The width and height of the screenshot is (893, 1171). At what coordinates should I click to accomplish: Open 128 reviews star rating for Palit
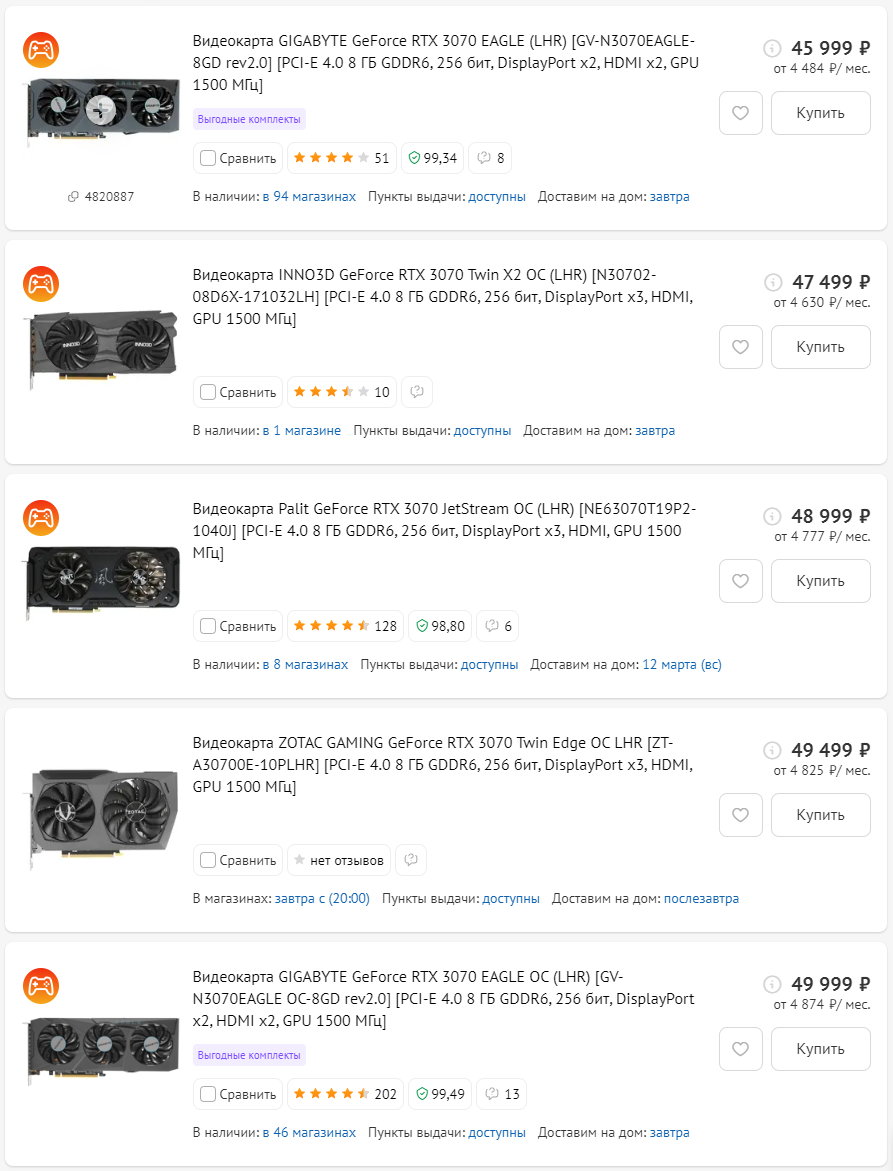(344, 626)
